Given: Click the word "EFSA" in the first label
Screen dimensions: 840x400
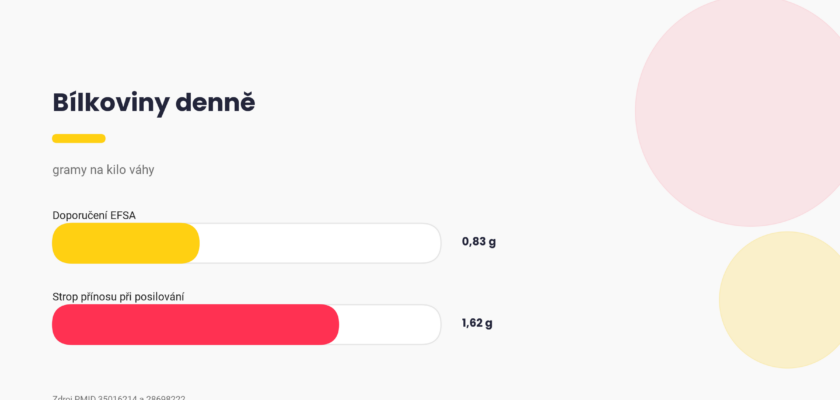Looking at the screenshot, I should (123, 215).
